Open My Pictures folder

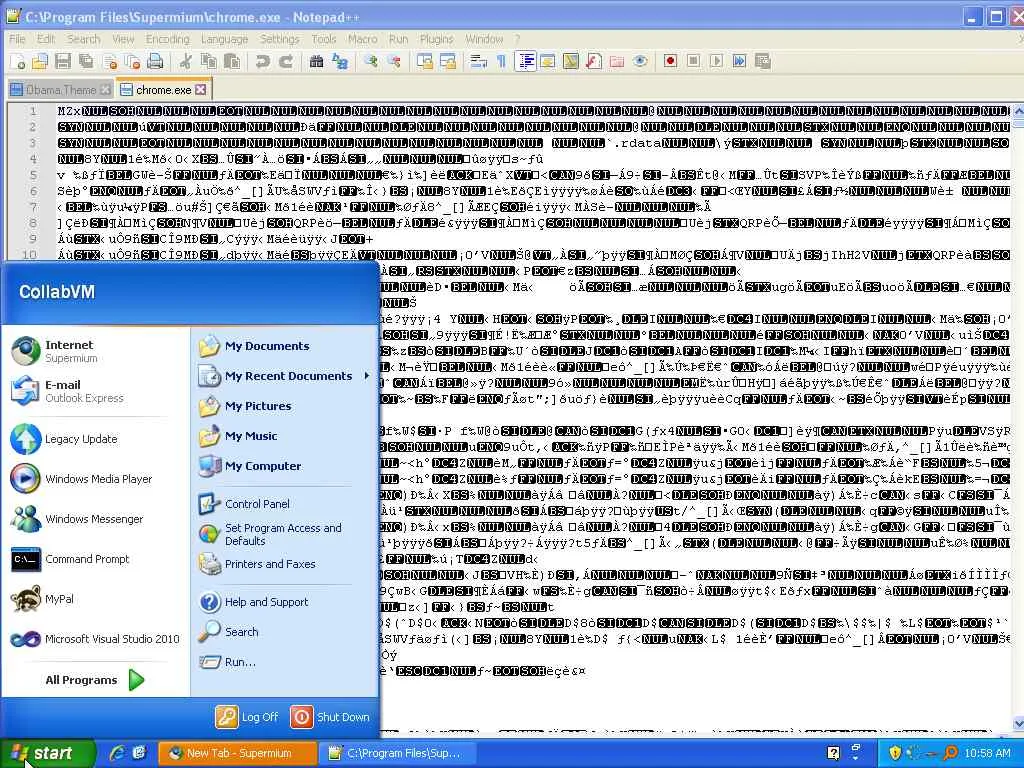coord(284,406)
